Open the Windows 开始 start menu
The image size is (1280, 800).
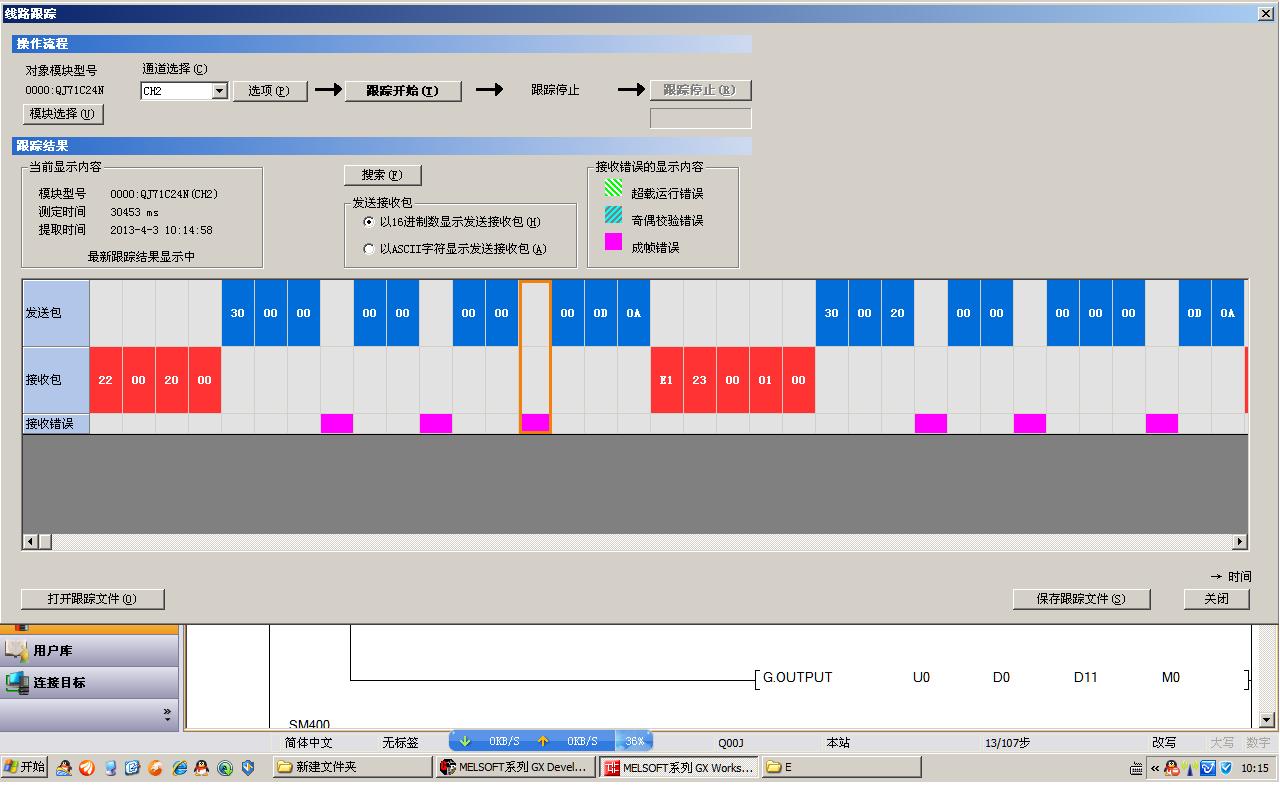point(25,767)
